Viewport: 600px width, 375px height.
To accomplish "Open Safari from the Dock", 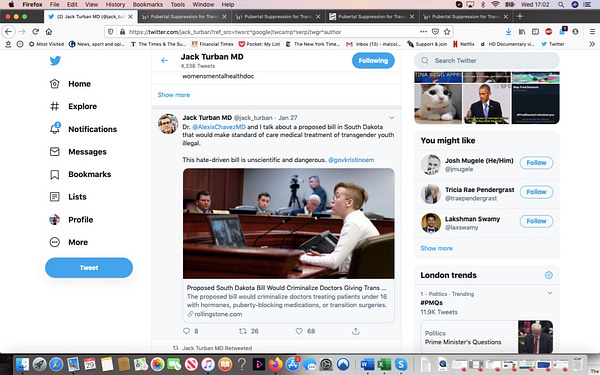I will pyautogui.click(x=57, y=364).
